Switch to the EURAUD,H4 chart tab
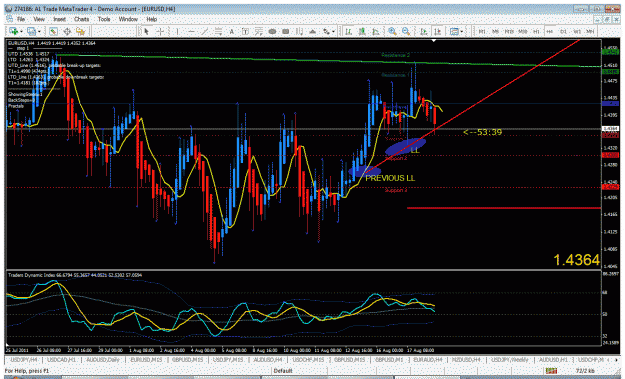This screenshot has width=625, height=379. pos(427,360)
